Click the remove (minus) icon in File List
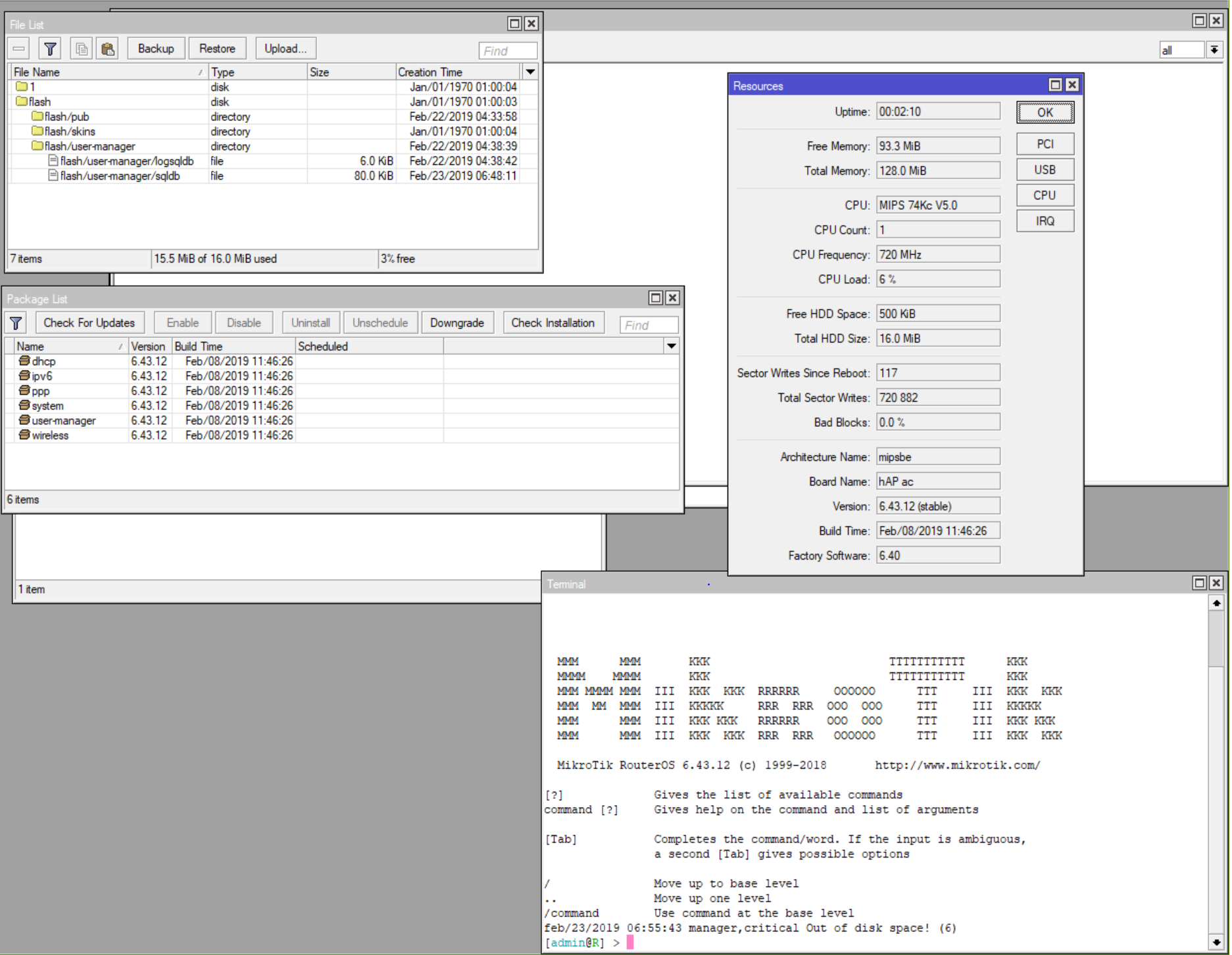Image resolution: width=1232 pixels, height=955 pixels. 19,49
